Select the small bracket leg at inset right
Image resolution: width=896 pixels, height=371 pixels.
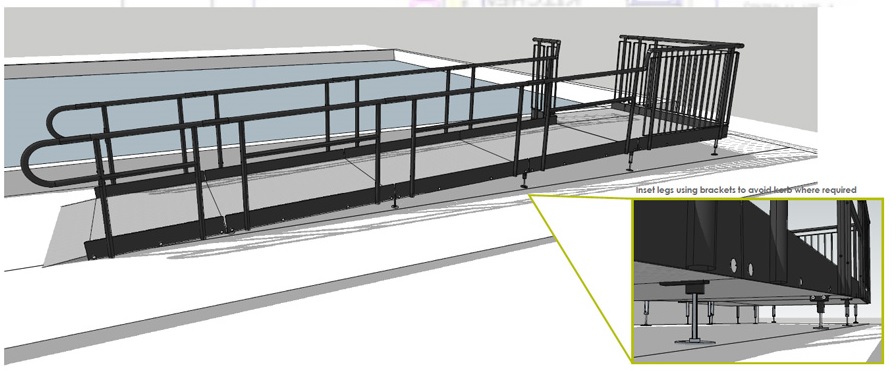pyautogui.click(x=821, y=312)
